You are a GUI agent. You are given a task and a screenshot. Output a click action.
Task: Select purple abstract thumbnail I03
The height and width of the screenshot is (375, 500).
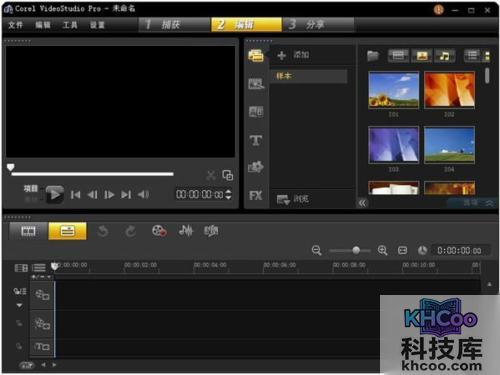[394, 145]
